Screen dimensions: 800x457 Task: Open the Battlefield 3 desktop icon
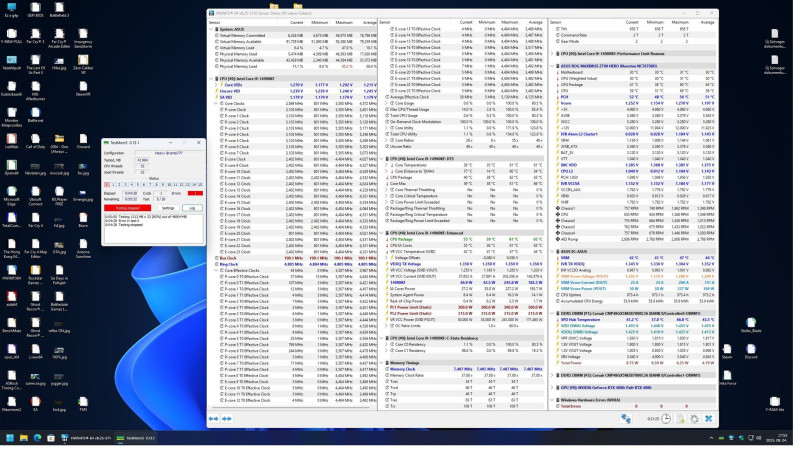click(59, 9)
